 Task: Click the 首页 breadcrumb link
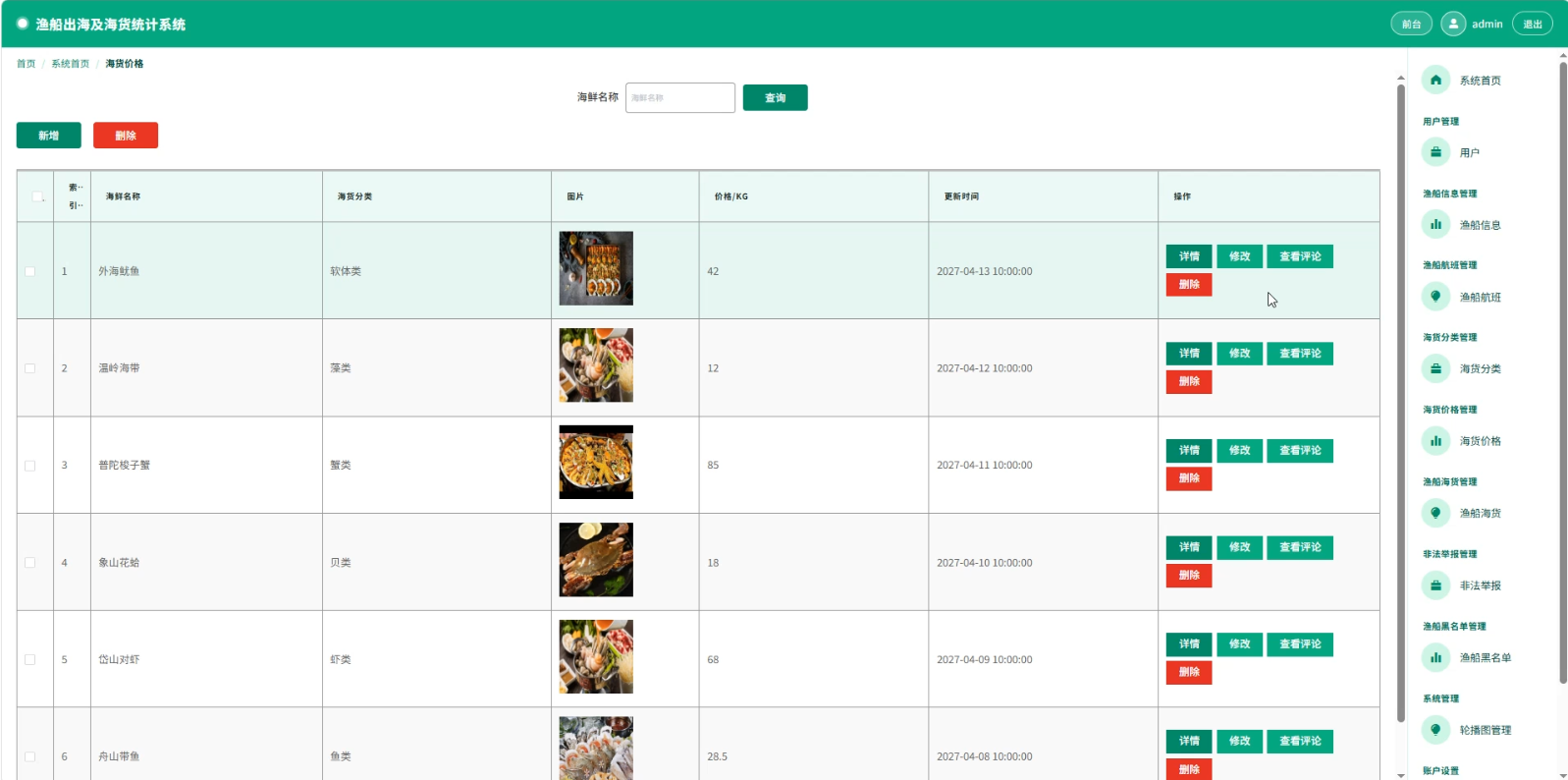click(x=26, y=64)
